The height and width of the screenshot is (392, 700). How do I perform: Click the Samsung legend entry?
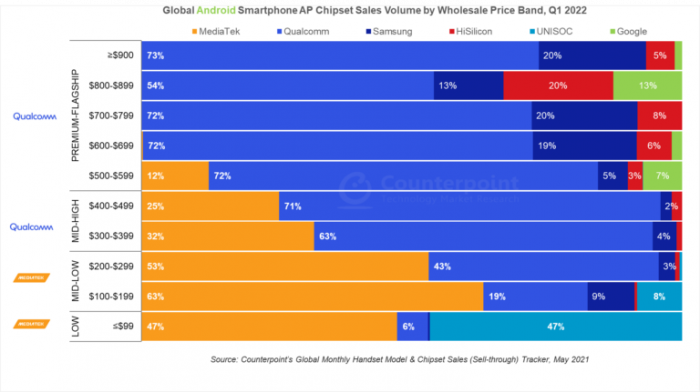(x=389, y=32)
